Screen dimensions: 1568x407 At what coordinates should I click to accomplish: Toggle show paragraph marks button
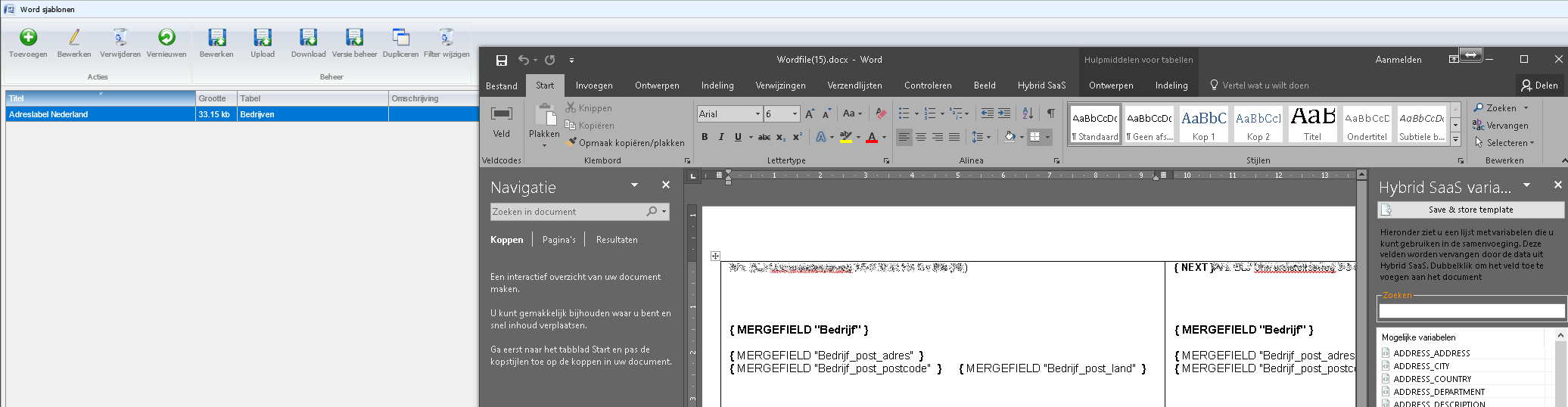click(1050, 113)
